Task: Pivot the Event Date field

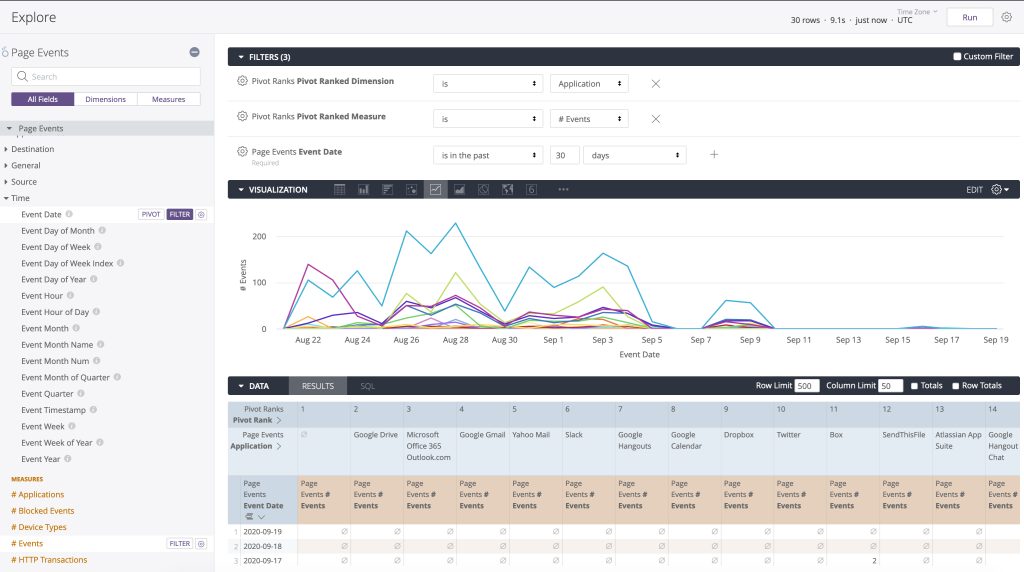Action: point(151,214)
